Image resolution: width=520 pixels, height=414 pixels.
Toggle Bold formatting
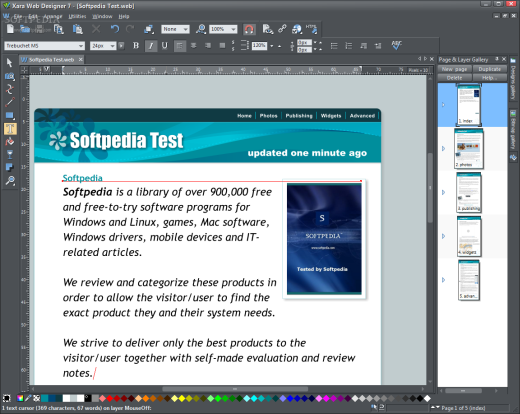pos(136,46)
